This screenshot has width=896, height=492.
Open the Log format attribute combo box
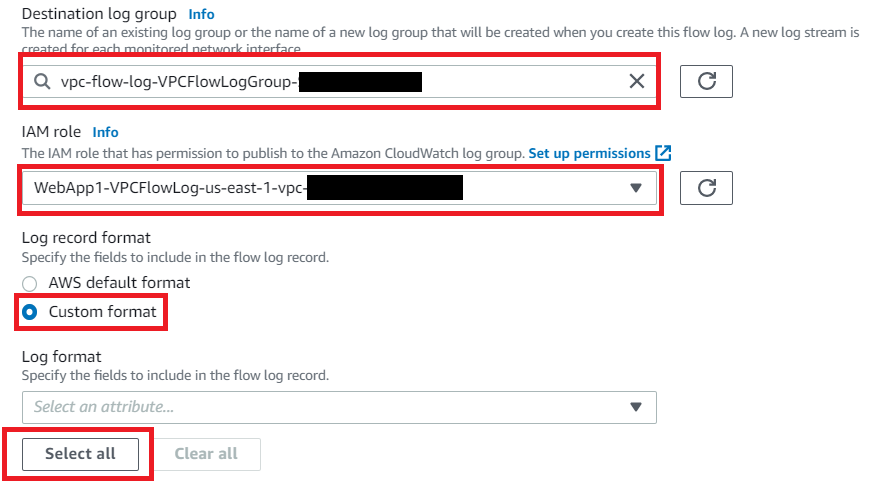(339, 407)
